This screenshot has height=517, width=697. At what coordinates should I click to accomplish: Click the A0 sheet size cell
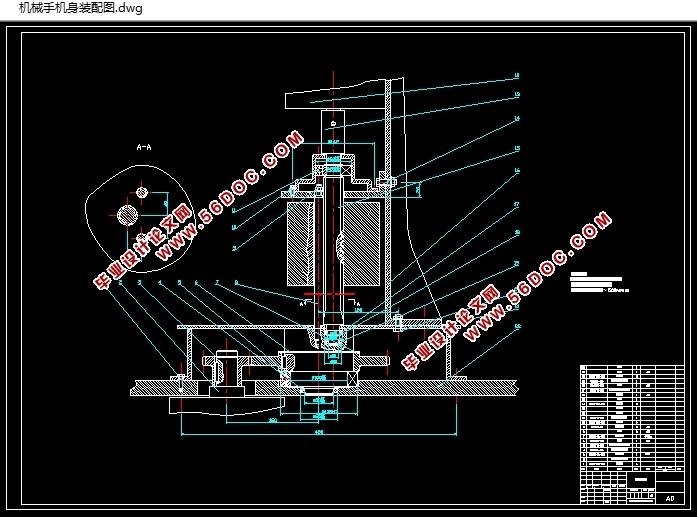coord(669,498)
